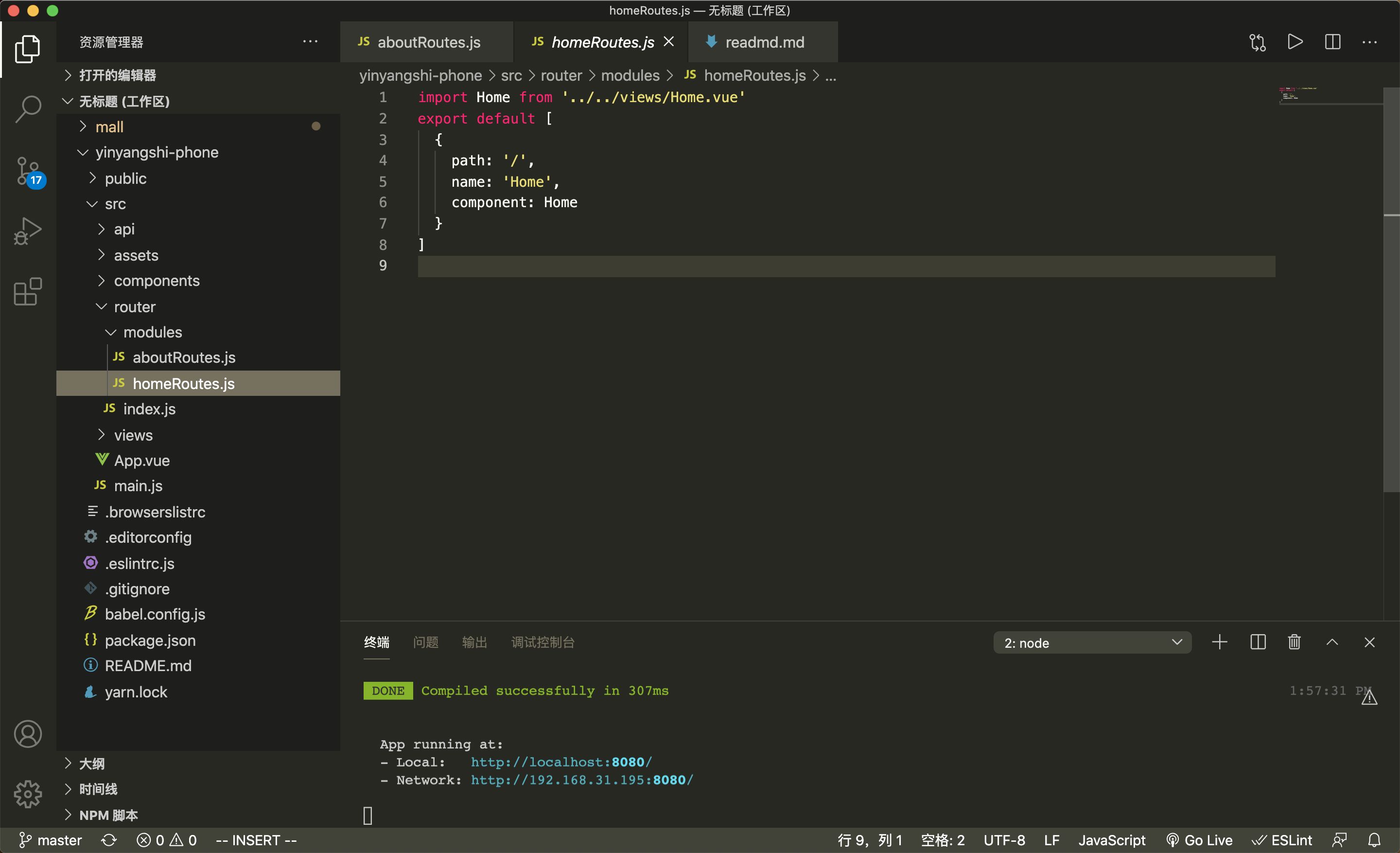Select the 调试控制台 debug console tab
Image resolution: width=1400 pixels, height=853 pixels.
[542, 642]
